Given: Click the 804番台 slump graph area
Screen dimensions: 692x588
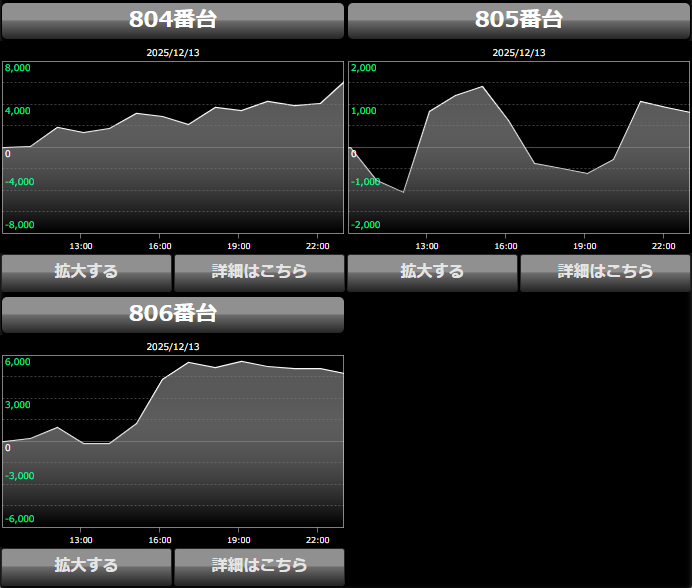Looking at the screenshot, I should 173,147.
